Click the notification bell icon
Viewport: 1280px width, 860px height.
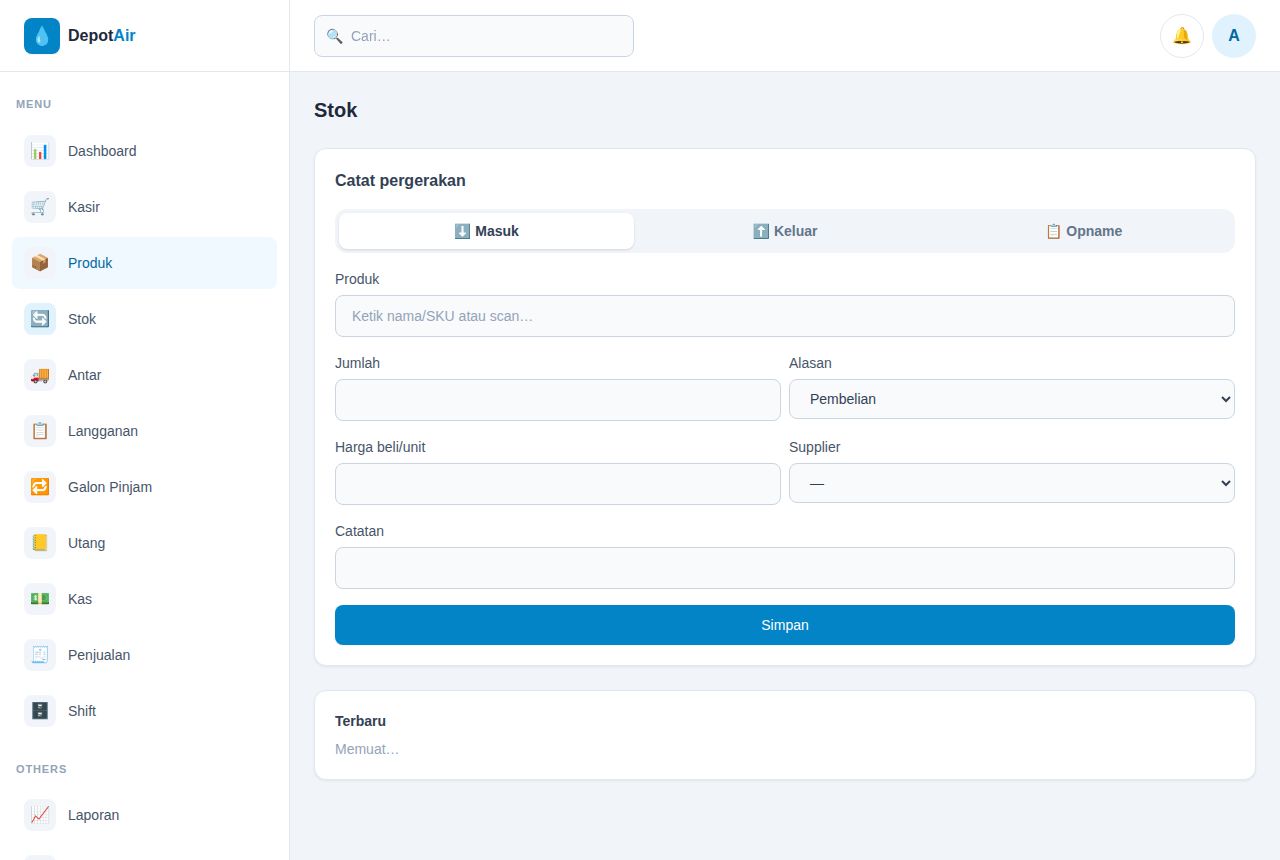[x=1182, y=36]
